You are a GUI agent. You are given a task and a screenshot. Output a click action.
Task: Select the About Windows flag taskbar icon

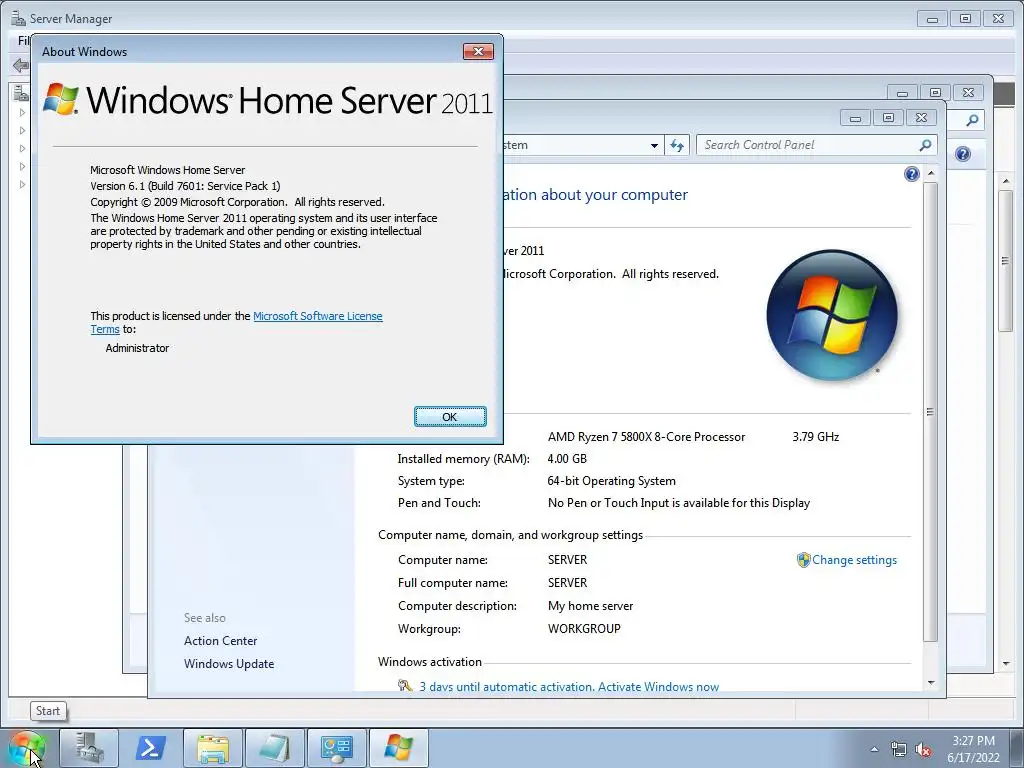pos(399,748)
